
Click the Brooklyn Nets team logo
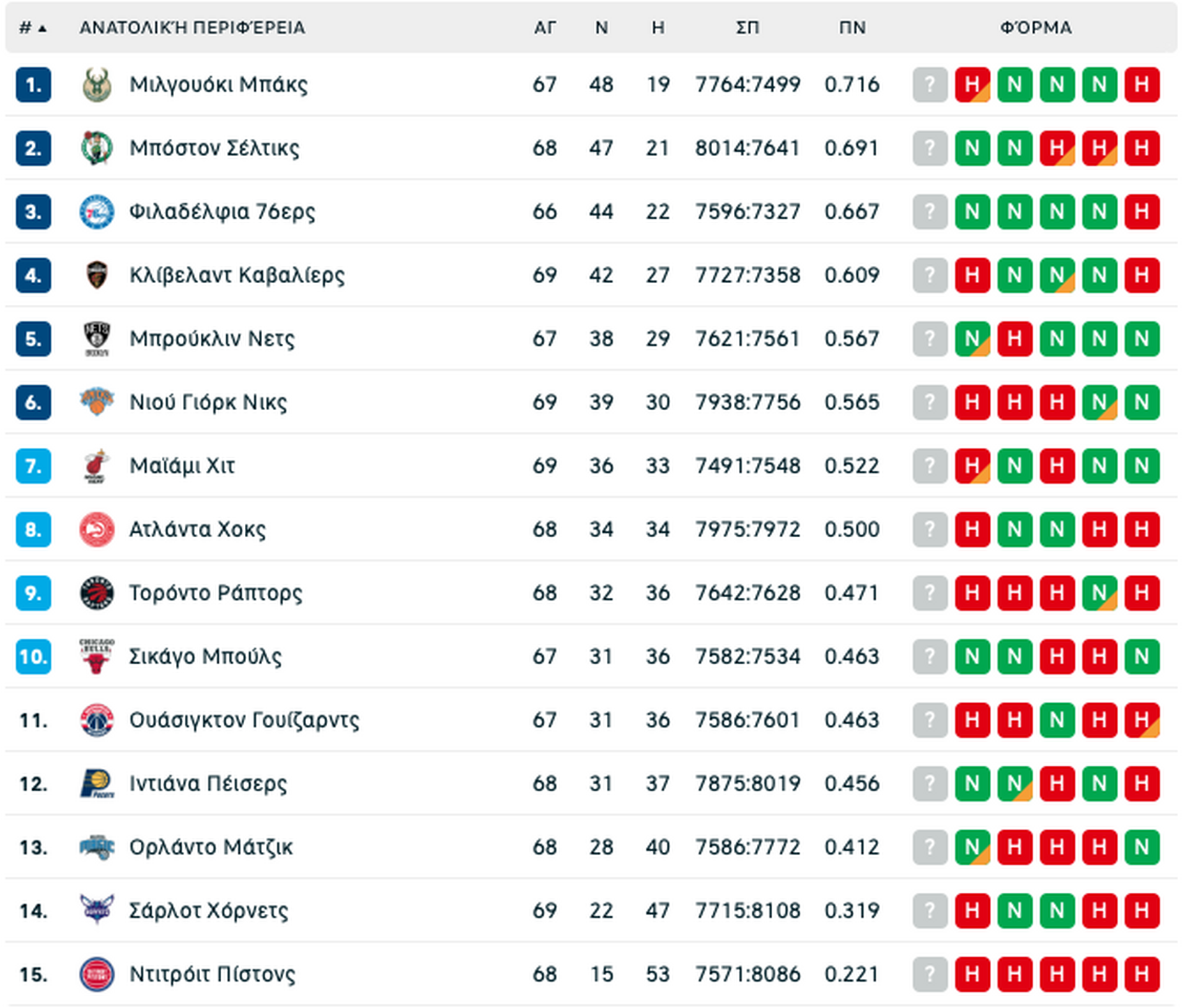(x=97, y=339)
